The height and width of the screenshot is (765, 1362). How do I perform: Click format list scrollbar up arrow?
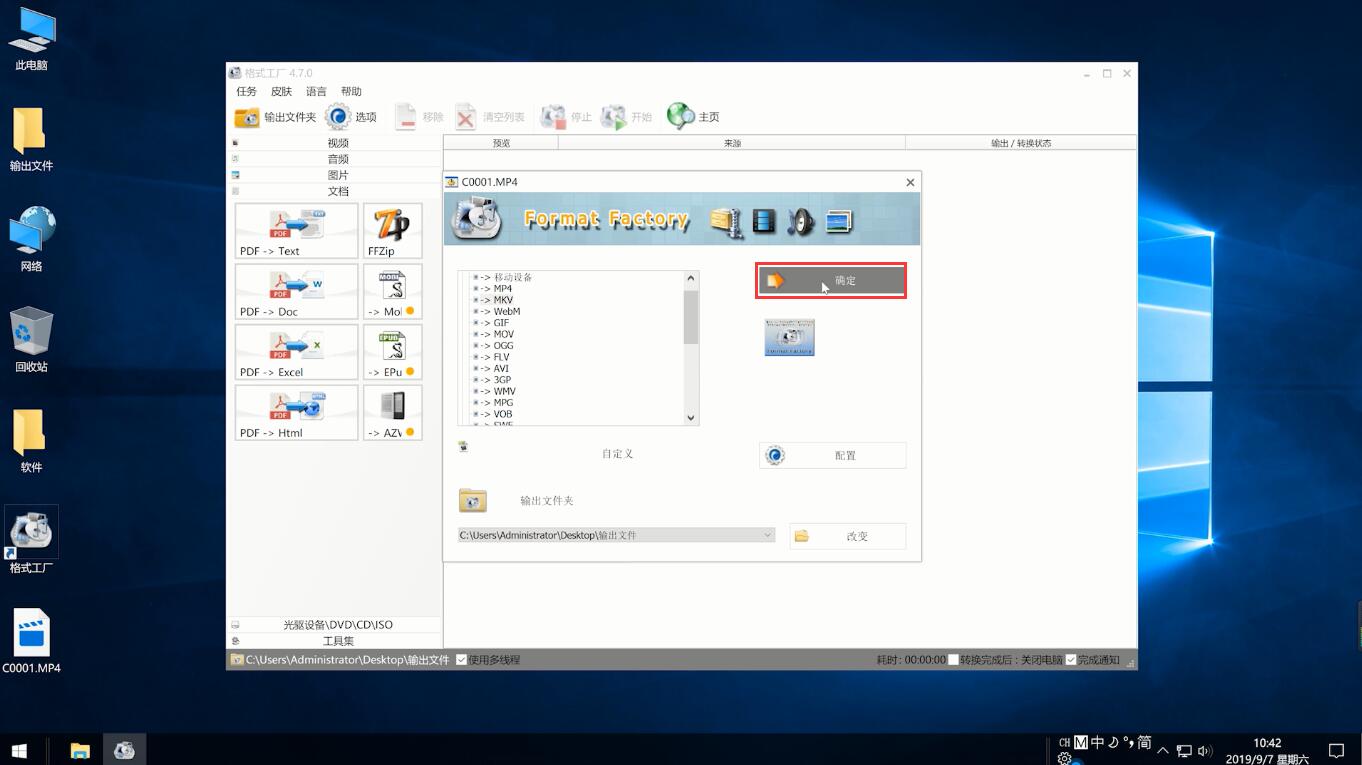pyautogui.click(x=690, y=279)
